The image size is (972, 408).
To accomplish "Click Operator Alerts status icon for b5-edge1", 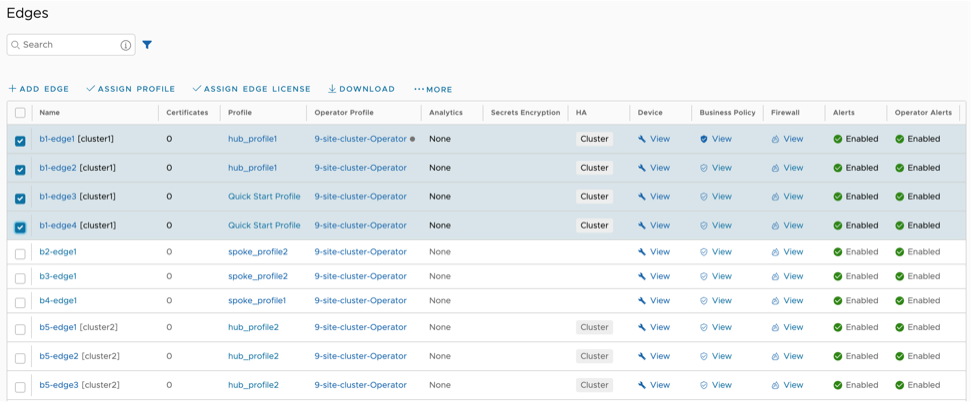I will 900,327.
